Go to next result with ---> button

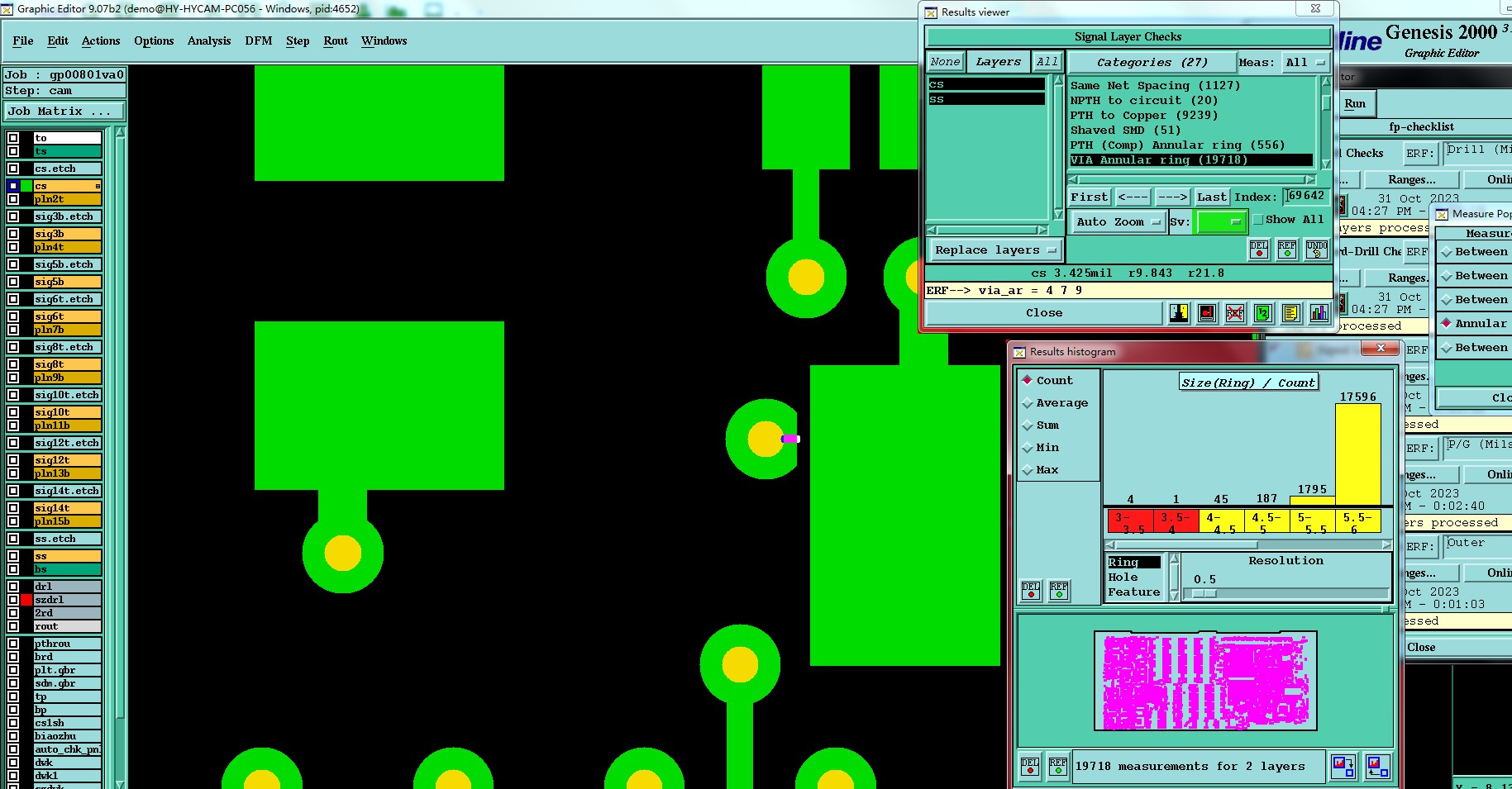click(x=1171, y=197)
